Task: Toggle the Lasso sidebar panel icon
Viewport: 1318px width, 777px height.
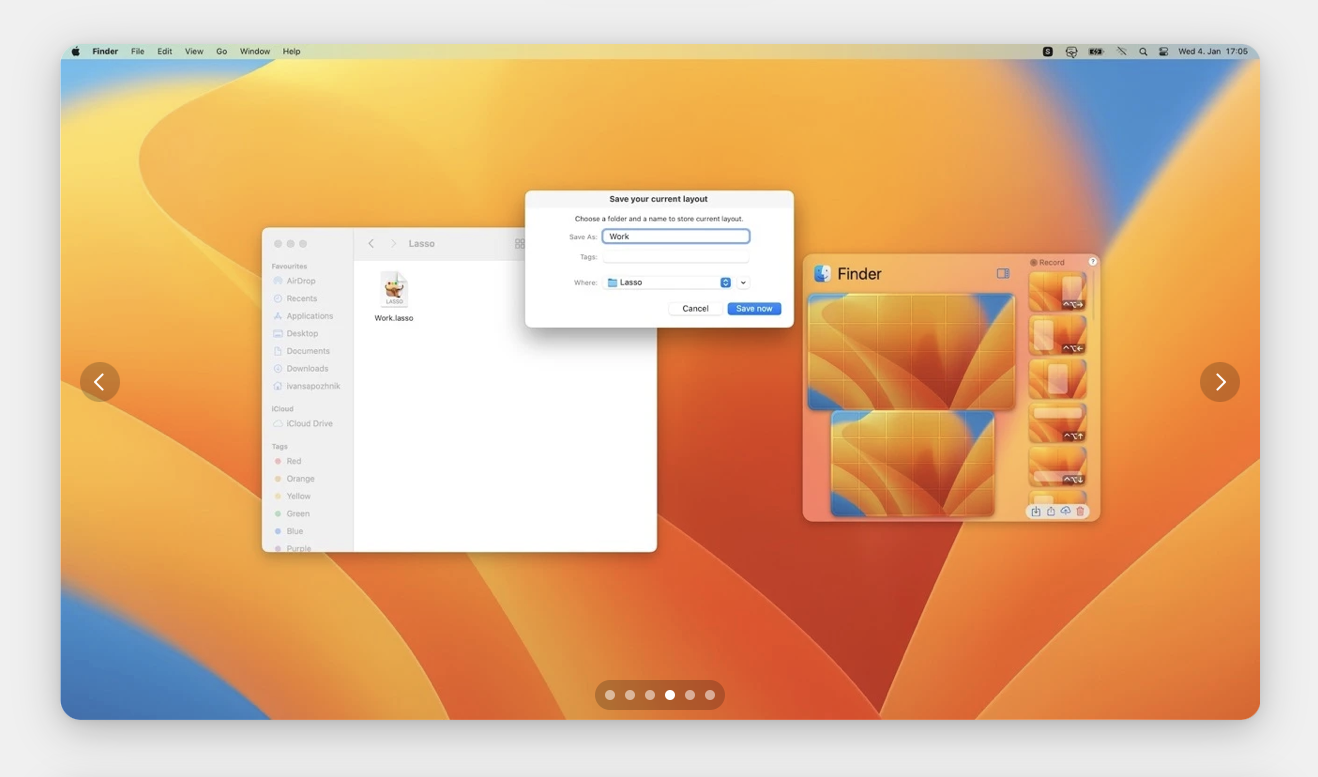Action: 1003,273
